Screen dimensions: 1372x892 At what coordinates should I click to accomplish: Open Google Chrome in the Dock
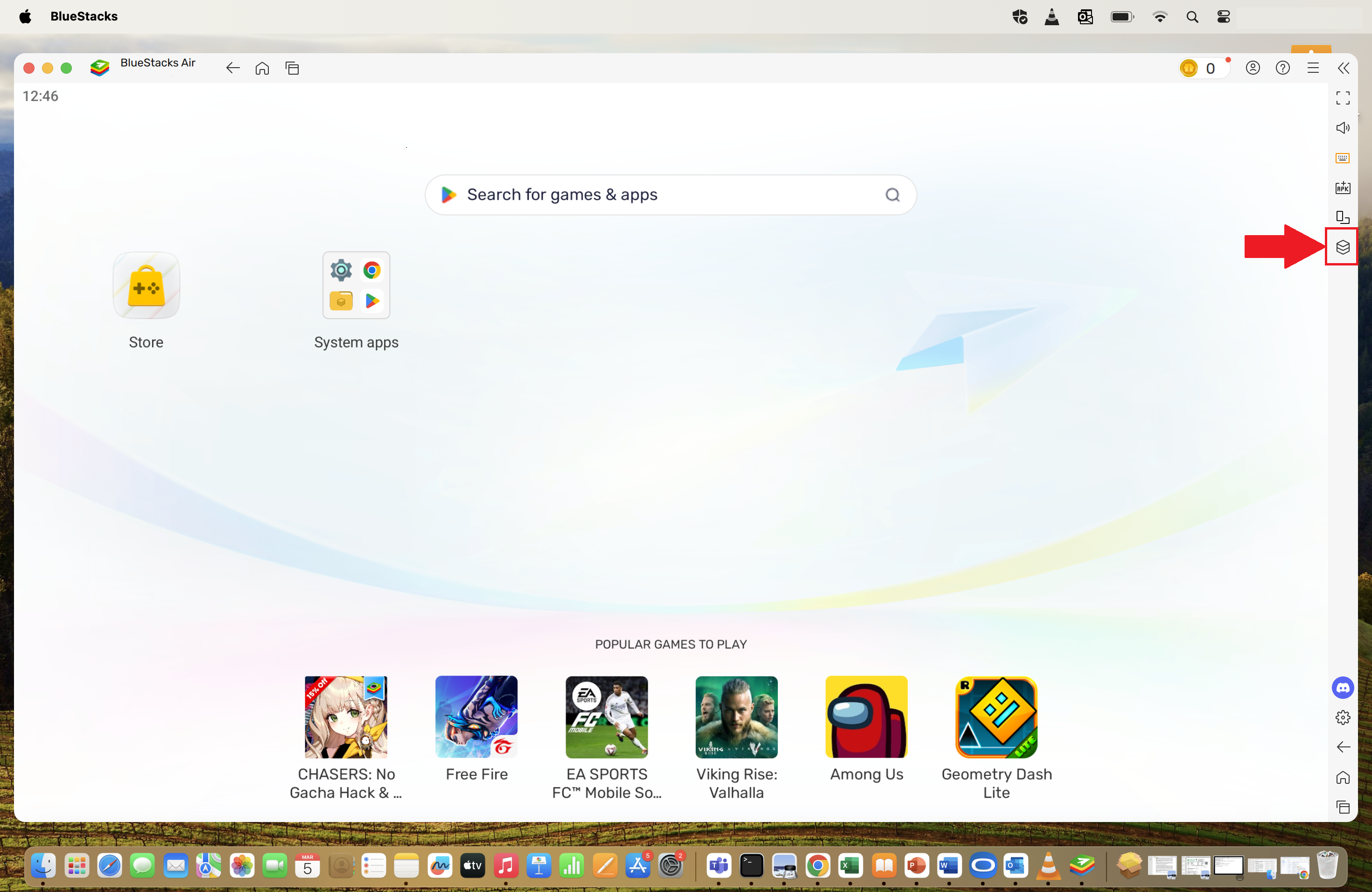coord(818,865)
